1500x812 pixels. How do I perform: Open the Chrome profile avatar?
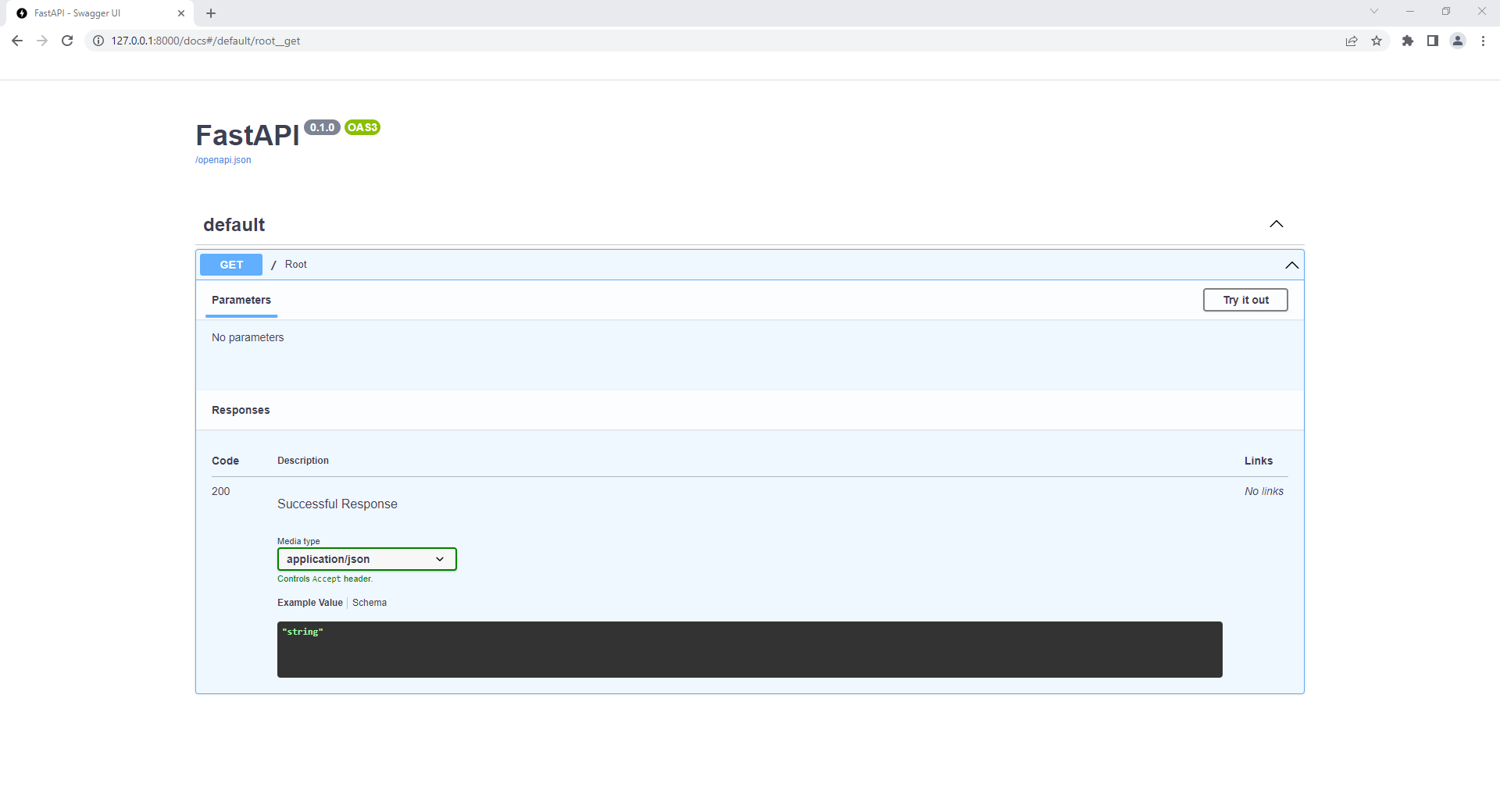1458,41
